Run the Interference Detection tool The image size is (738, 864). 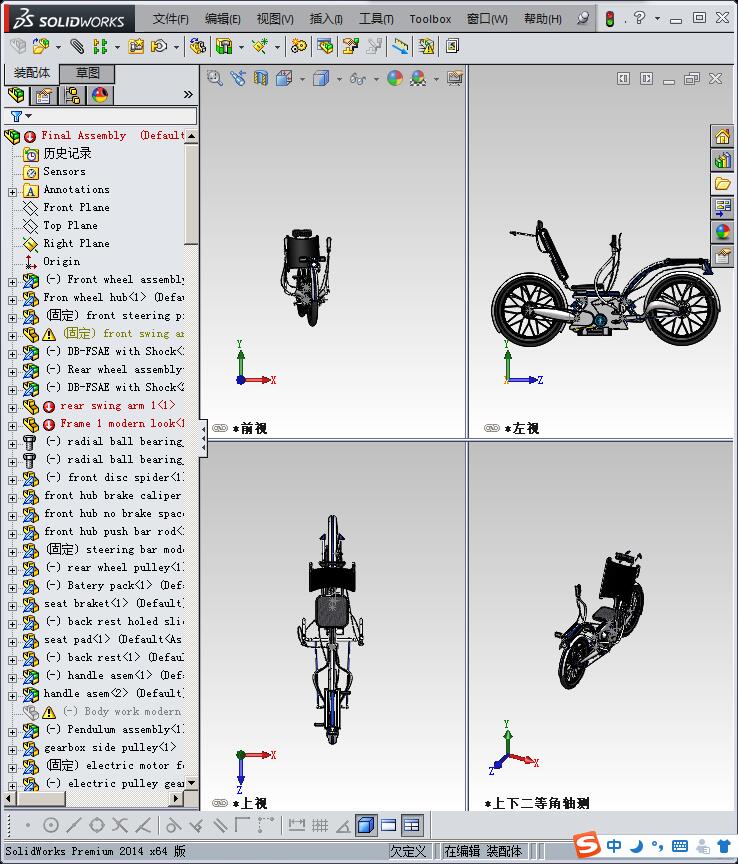[x=427, y=46]
